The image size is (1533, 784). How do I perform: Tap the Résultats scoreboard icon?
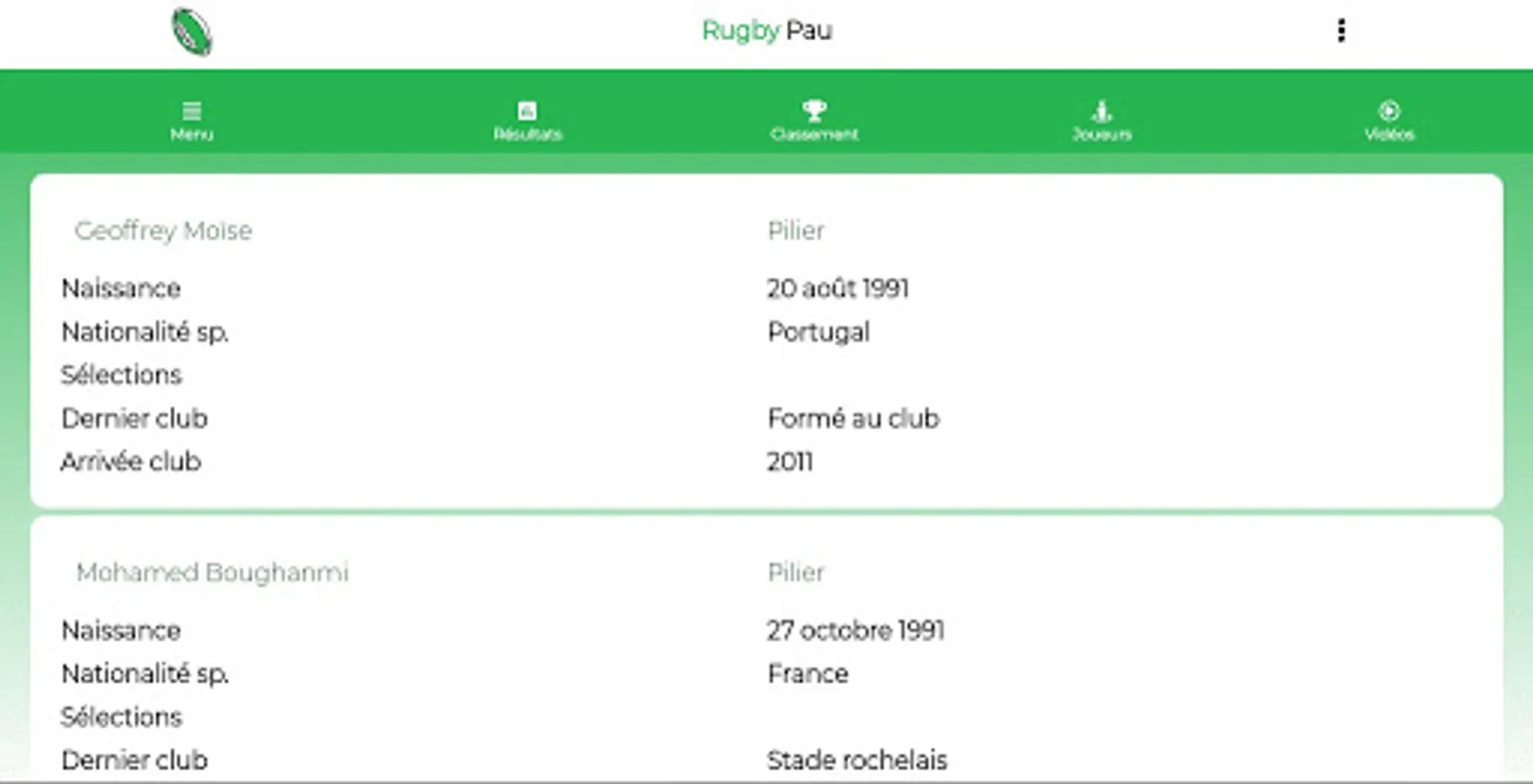click(x=527, y=111)
